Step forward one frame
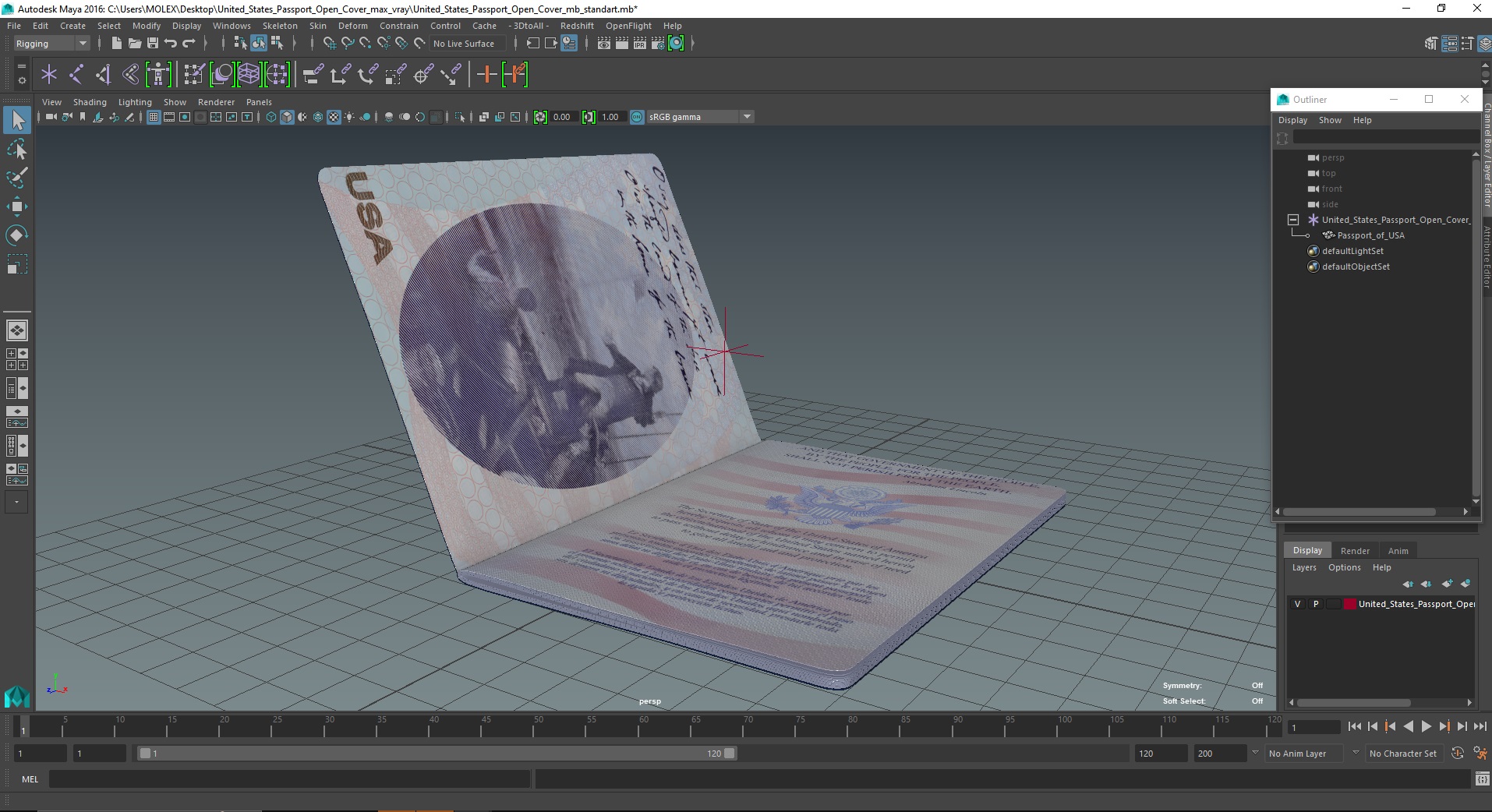Image resolution: width=1492 pixels, height=812 pixels. tap(1462, 726)
